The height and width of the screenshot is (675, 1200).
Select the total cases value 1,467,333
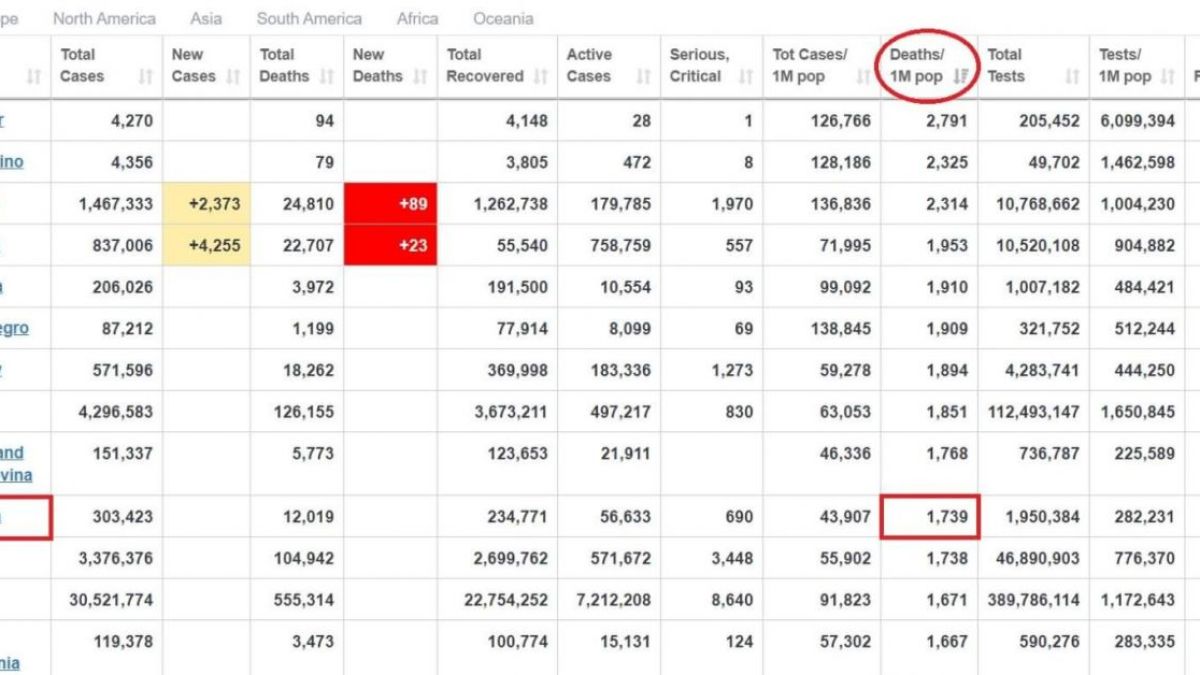tap(116, 204)
